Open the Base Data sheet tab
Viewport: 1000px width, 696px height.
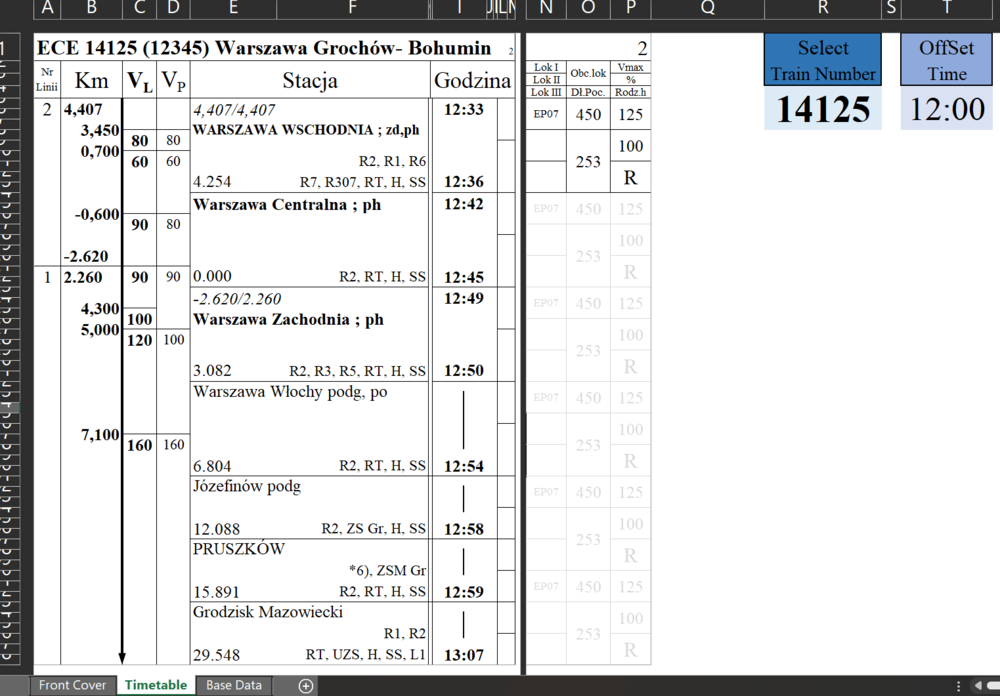[x=233, y=685]
